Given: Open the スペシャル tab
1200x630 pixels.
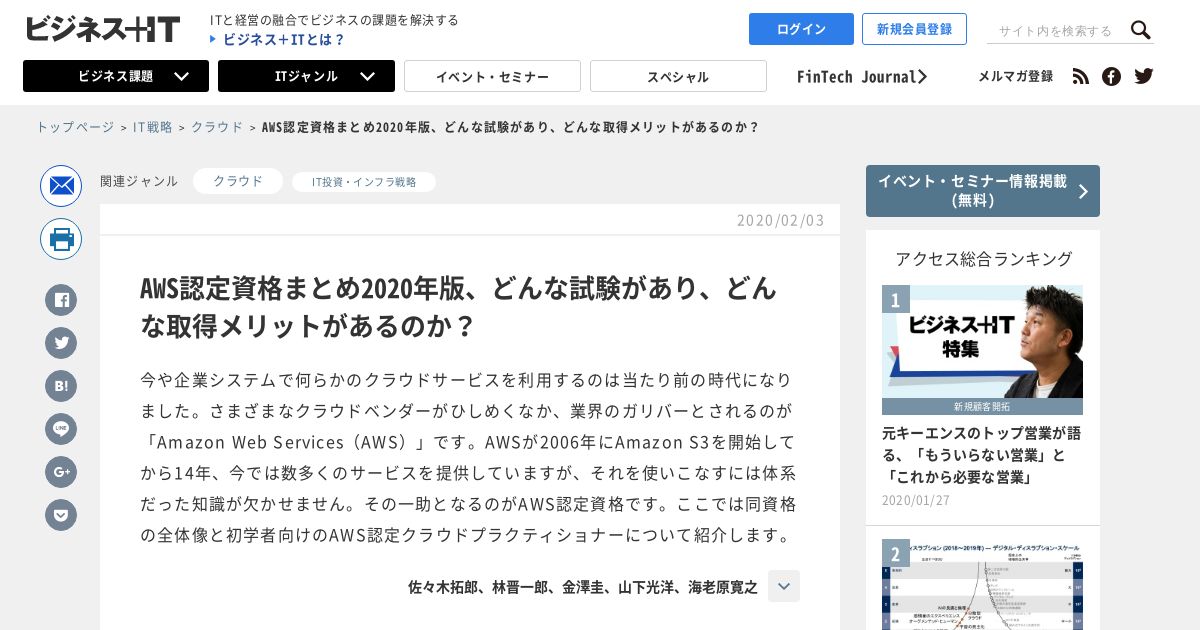Looking at the screenshot, I should (x=678, y=76).
